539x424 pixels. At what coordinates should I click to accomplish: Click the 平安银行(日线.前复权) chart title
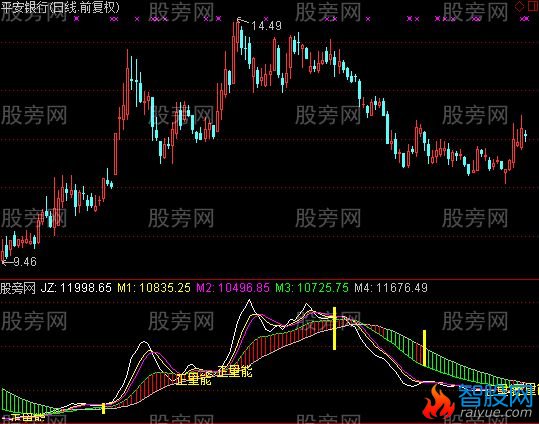(x=60, y=7)
